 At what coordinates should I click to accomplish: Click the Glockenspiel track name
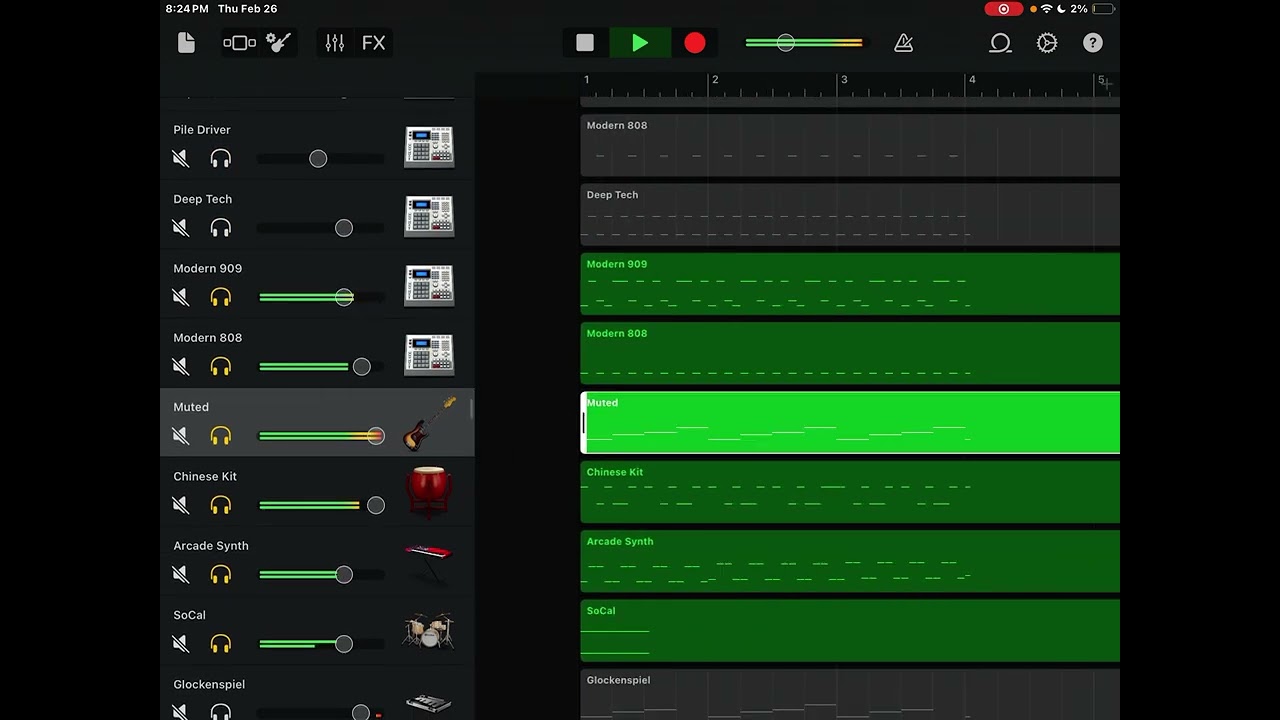coord(209,684)
